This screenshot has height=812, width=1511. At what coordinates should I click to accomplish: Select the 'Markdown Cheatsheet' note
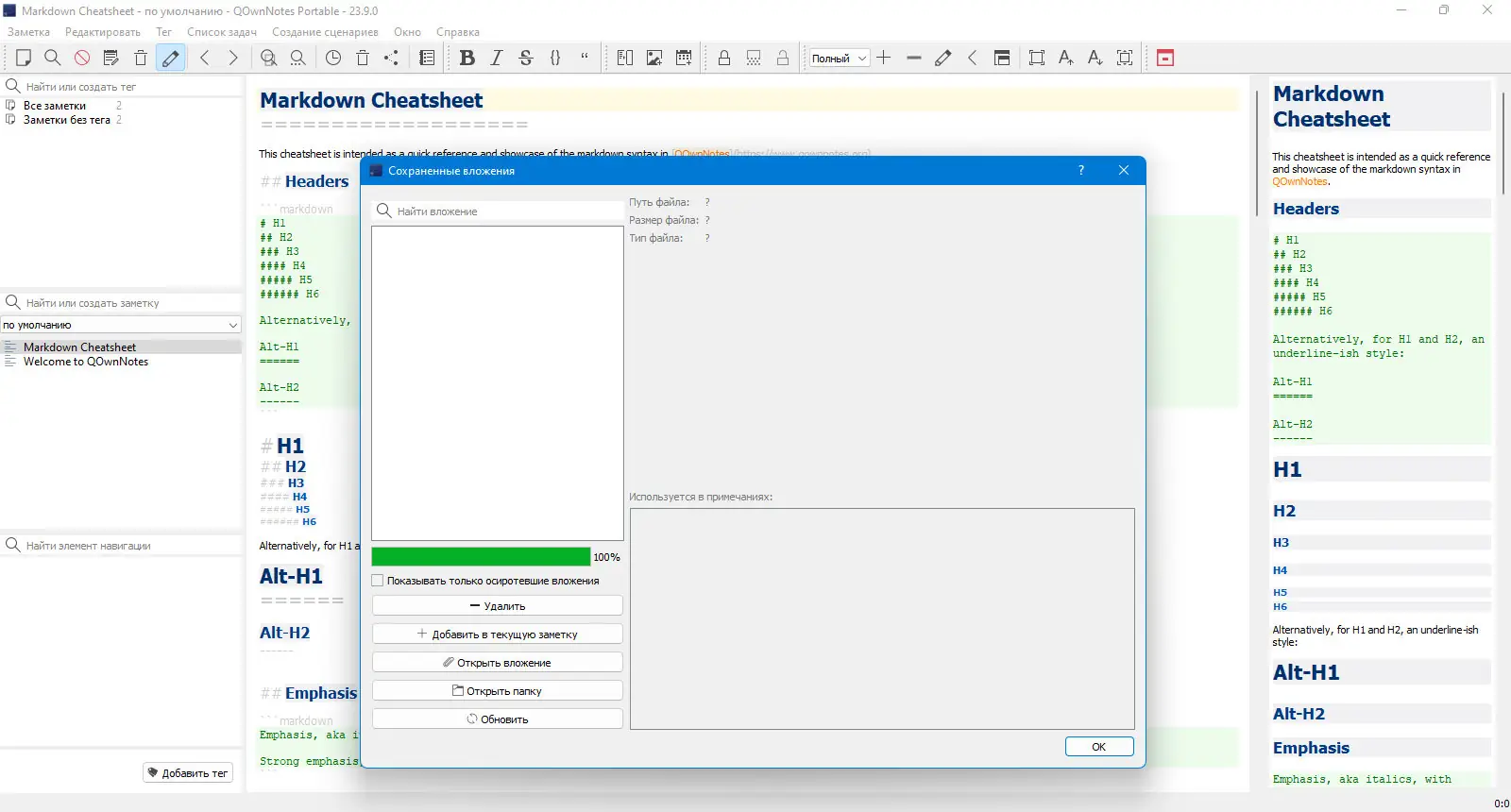click(x=121, y=347)
